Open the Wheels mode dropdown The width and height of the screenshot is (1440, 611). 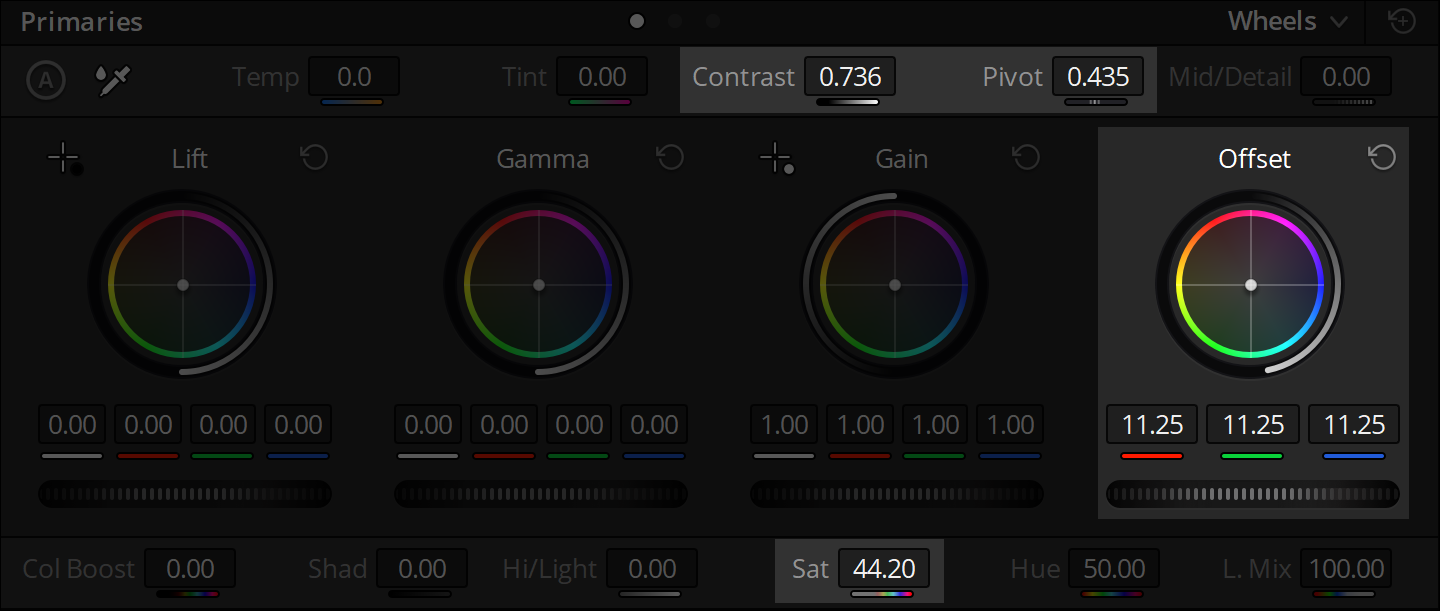click(x=1288, y=21)
